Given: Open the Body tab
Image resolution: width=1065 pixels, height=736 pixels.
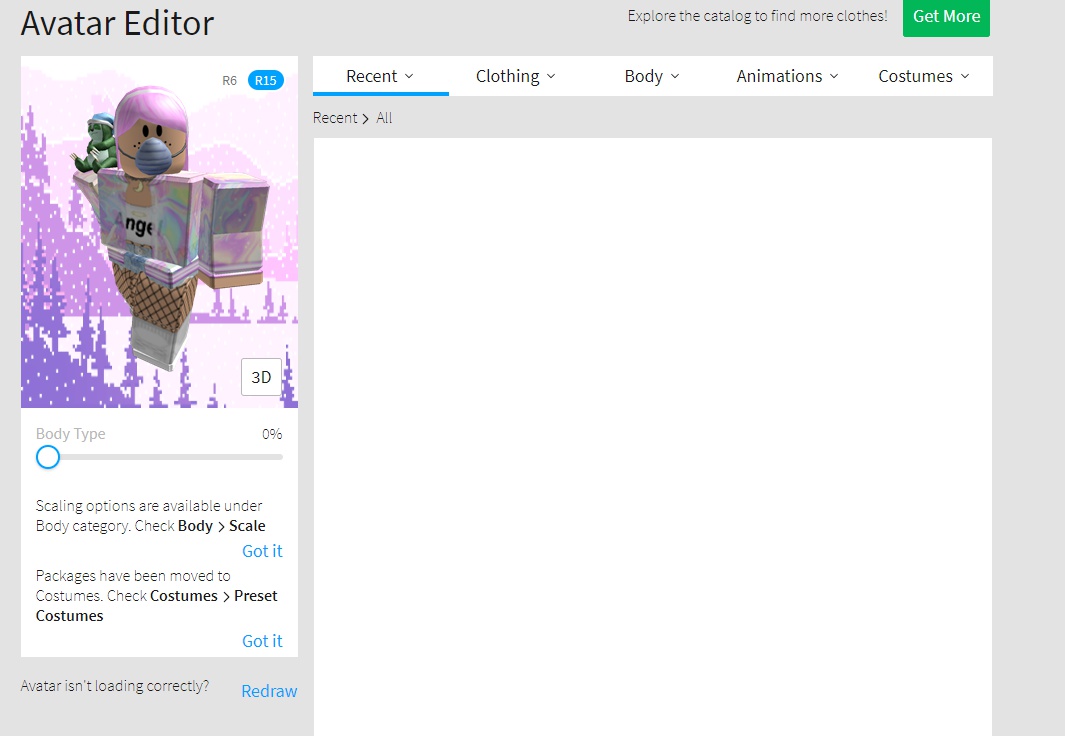Looking at the screenshot, I should tap(645, 75).
